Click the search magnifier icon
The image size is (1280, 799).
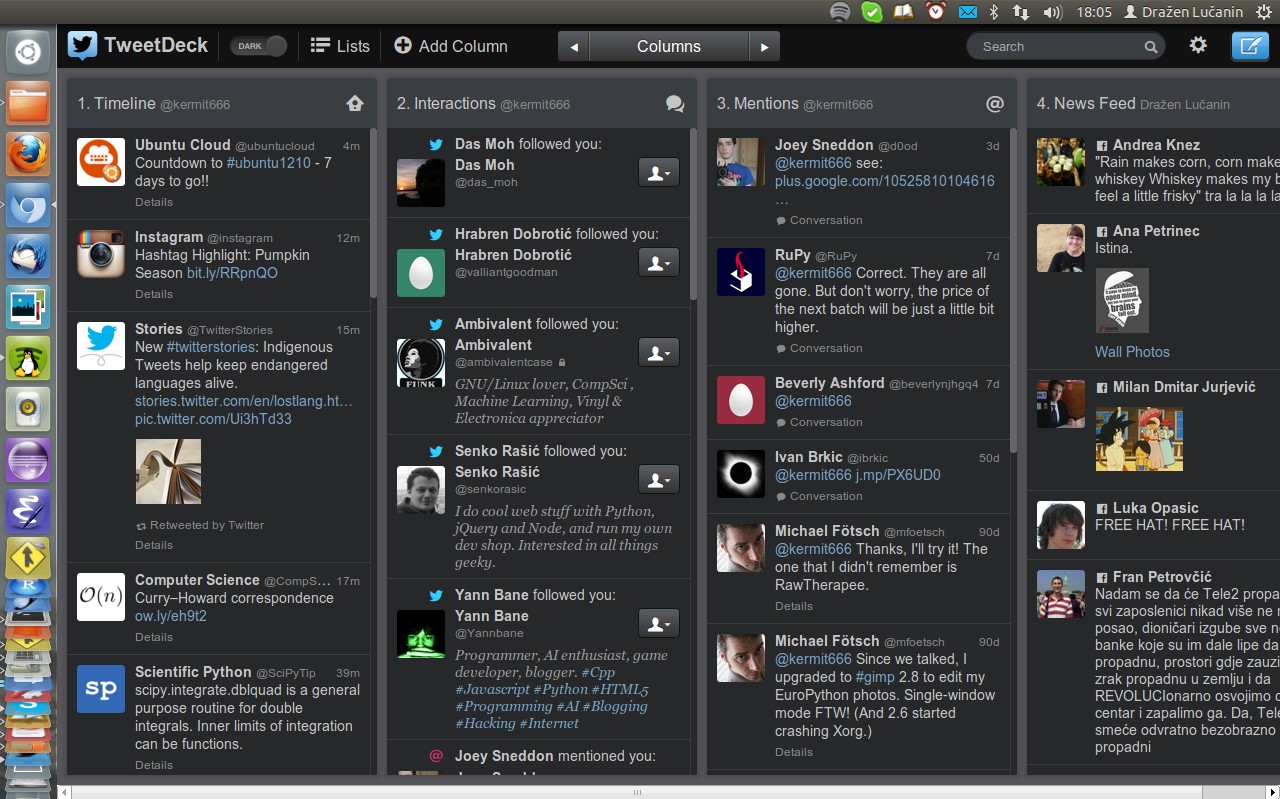[1151, 47]
